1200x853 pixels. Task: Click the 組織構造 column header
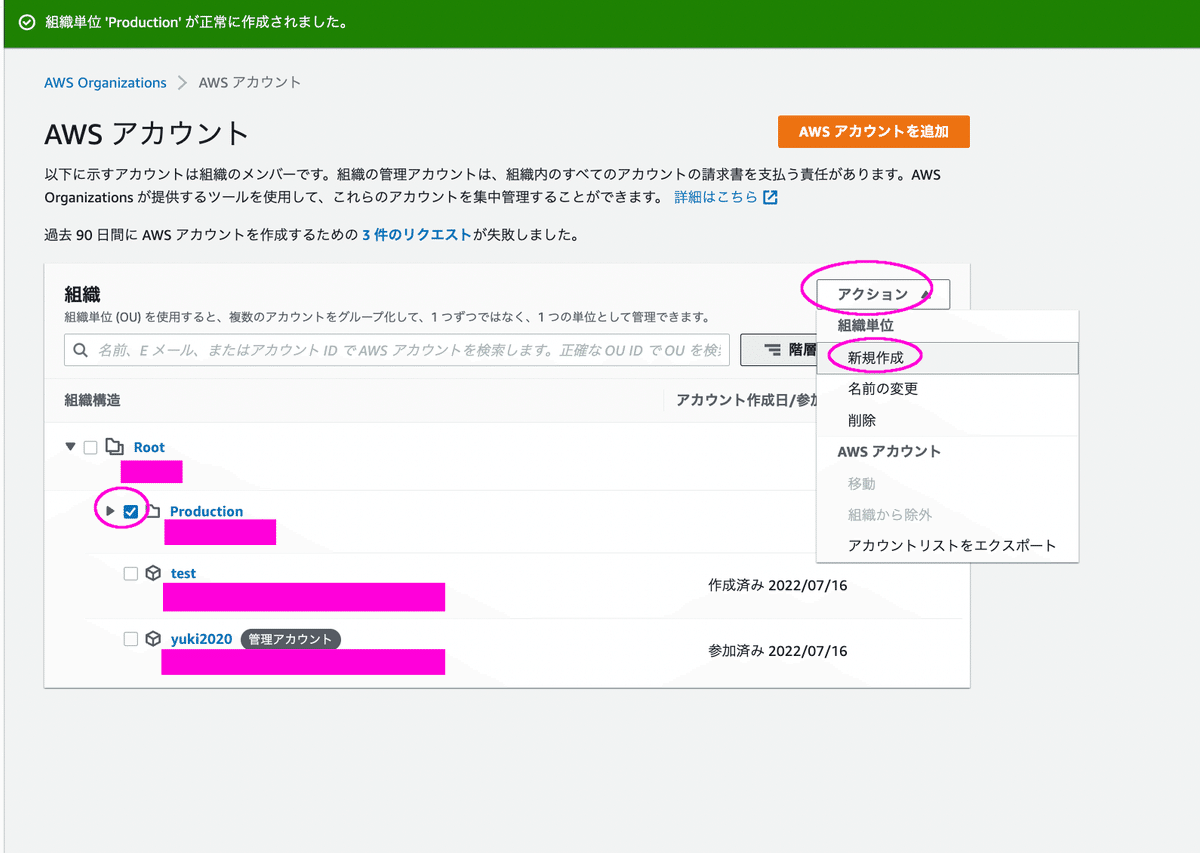(x=92, y=400)
